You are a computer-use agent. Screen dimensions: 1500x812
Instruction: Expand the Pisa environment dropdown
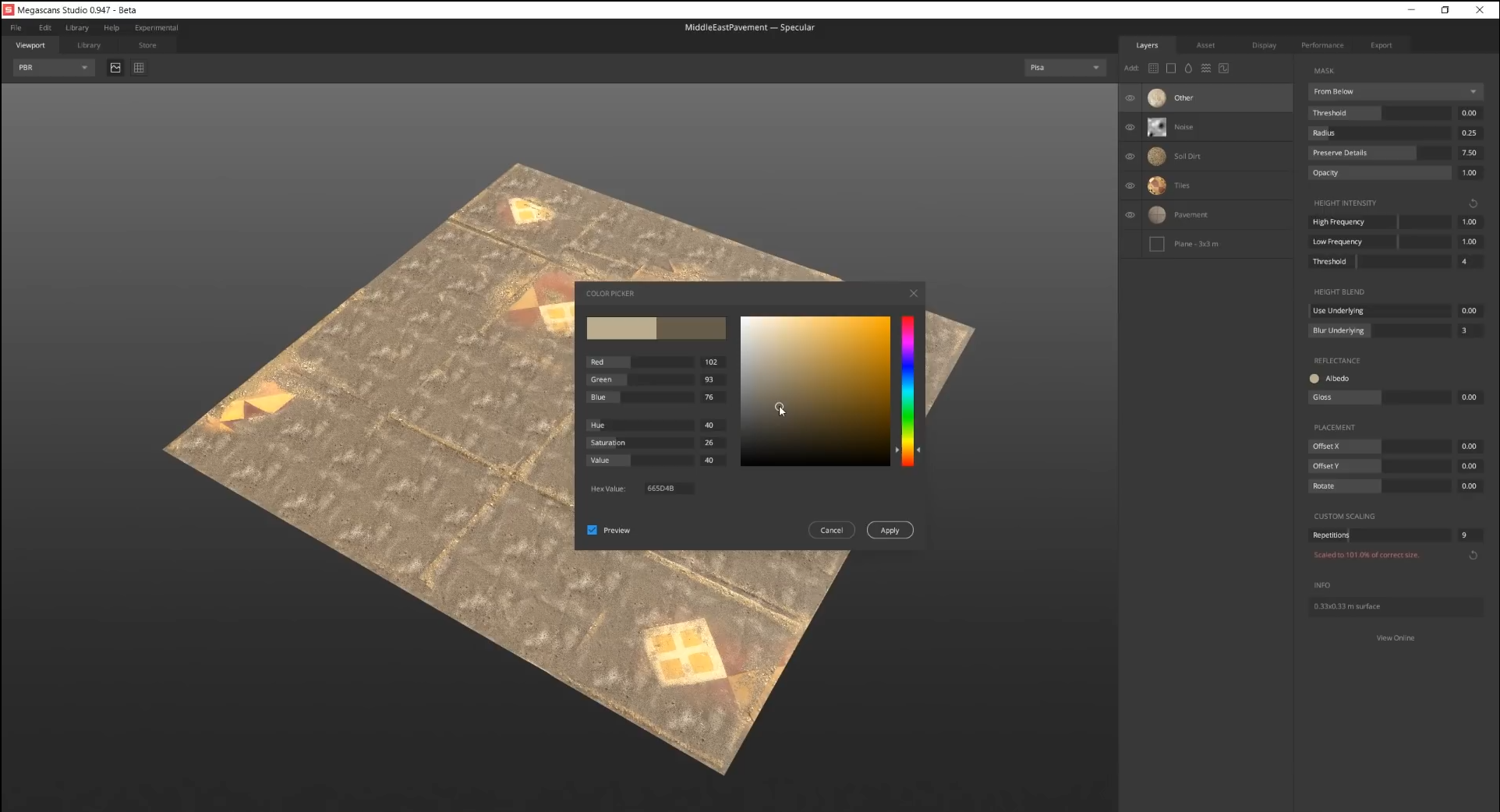click(1064, 68)
